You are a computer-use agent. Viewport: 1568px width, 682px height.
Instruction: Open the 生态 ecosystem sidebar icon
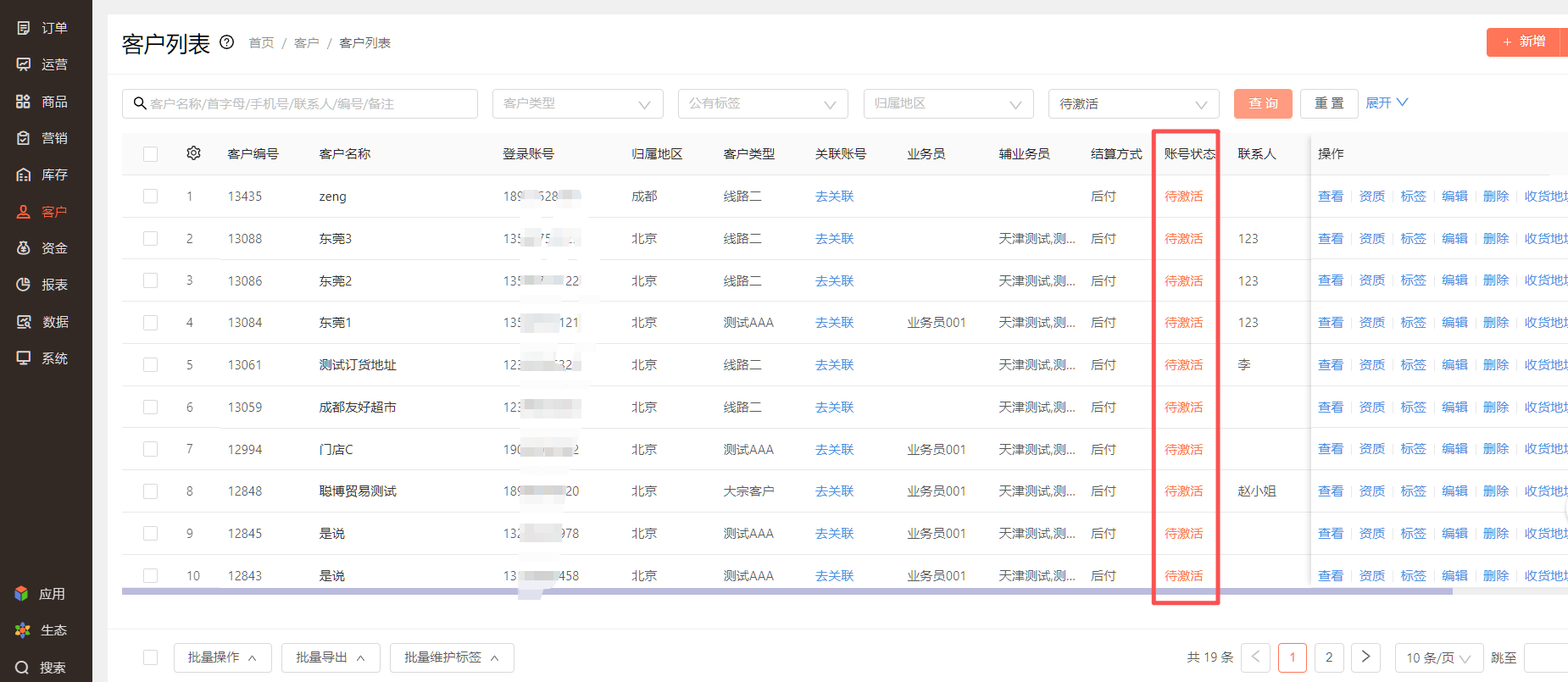pos(22,630)
